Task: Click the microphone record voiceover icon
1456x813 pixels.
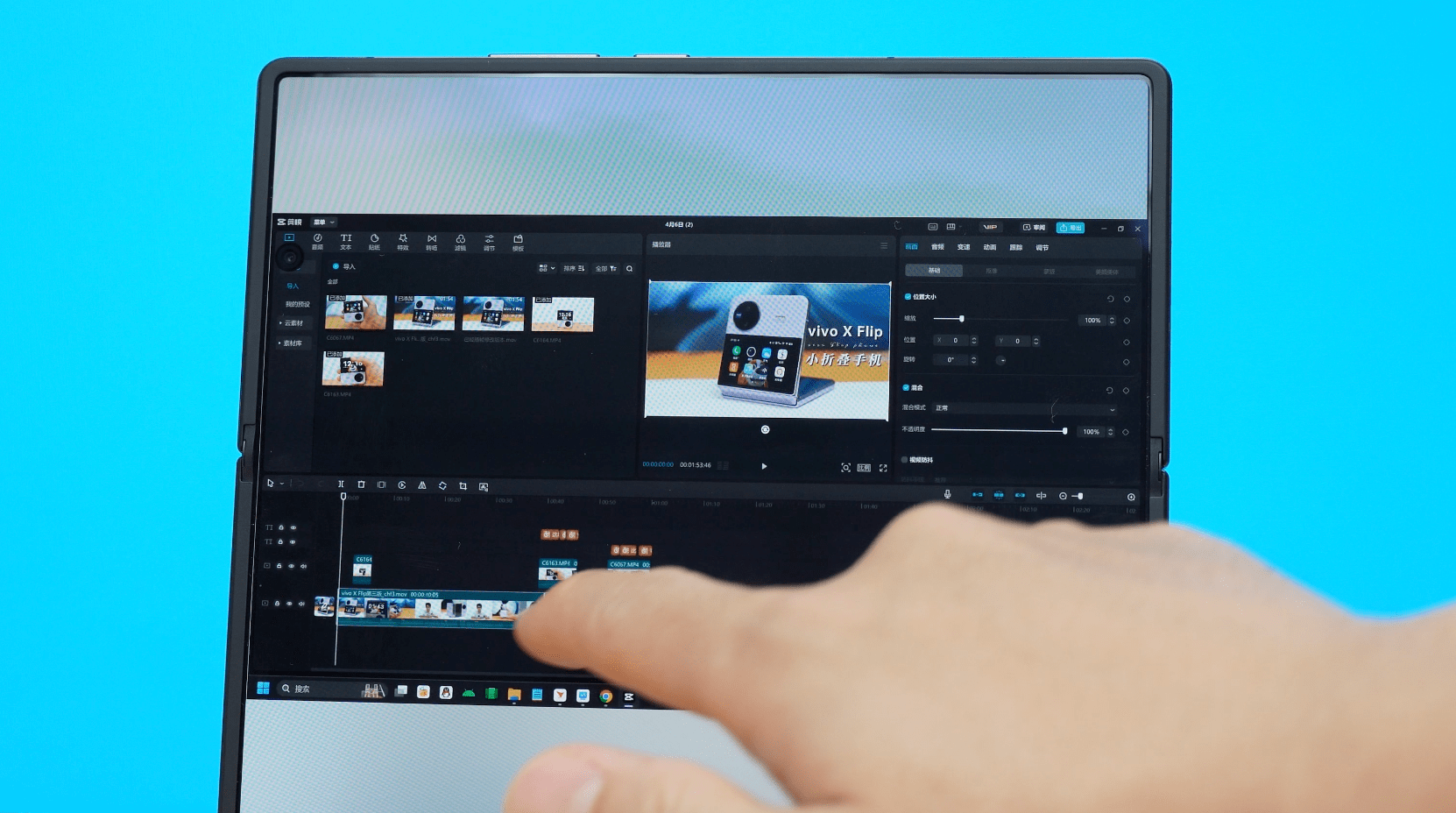Action: tap(947, 495)
